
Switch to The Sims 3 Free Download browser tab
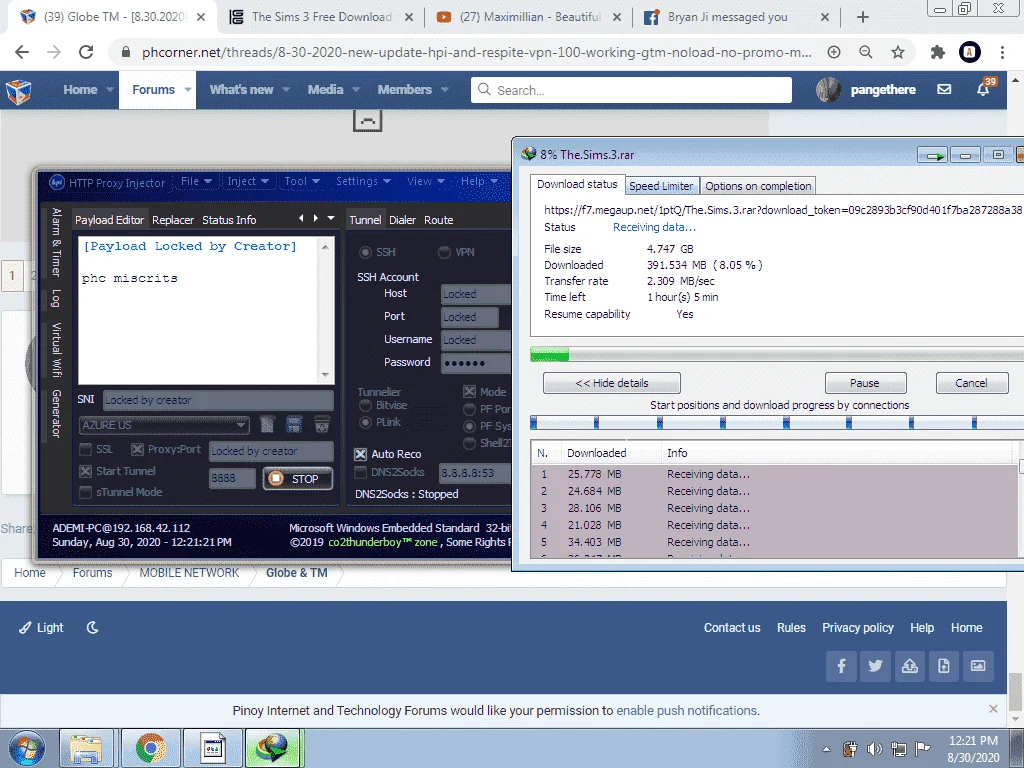pyautogui.click(x=322, y=17)
